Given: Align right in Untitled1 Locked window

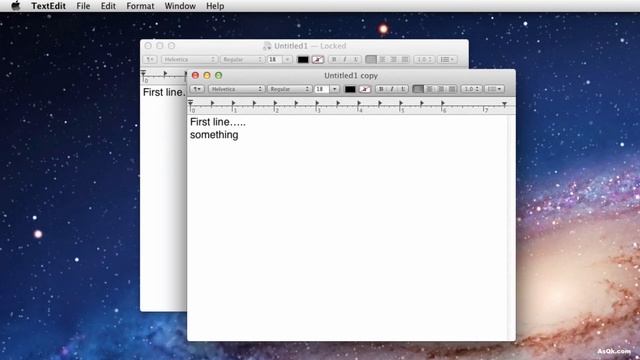Looking at the screenshot, I should pos(393,60).
